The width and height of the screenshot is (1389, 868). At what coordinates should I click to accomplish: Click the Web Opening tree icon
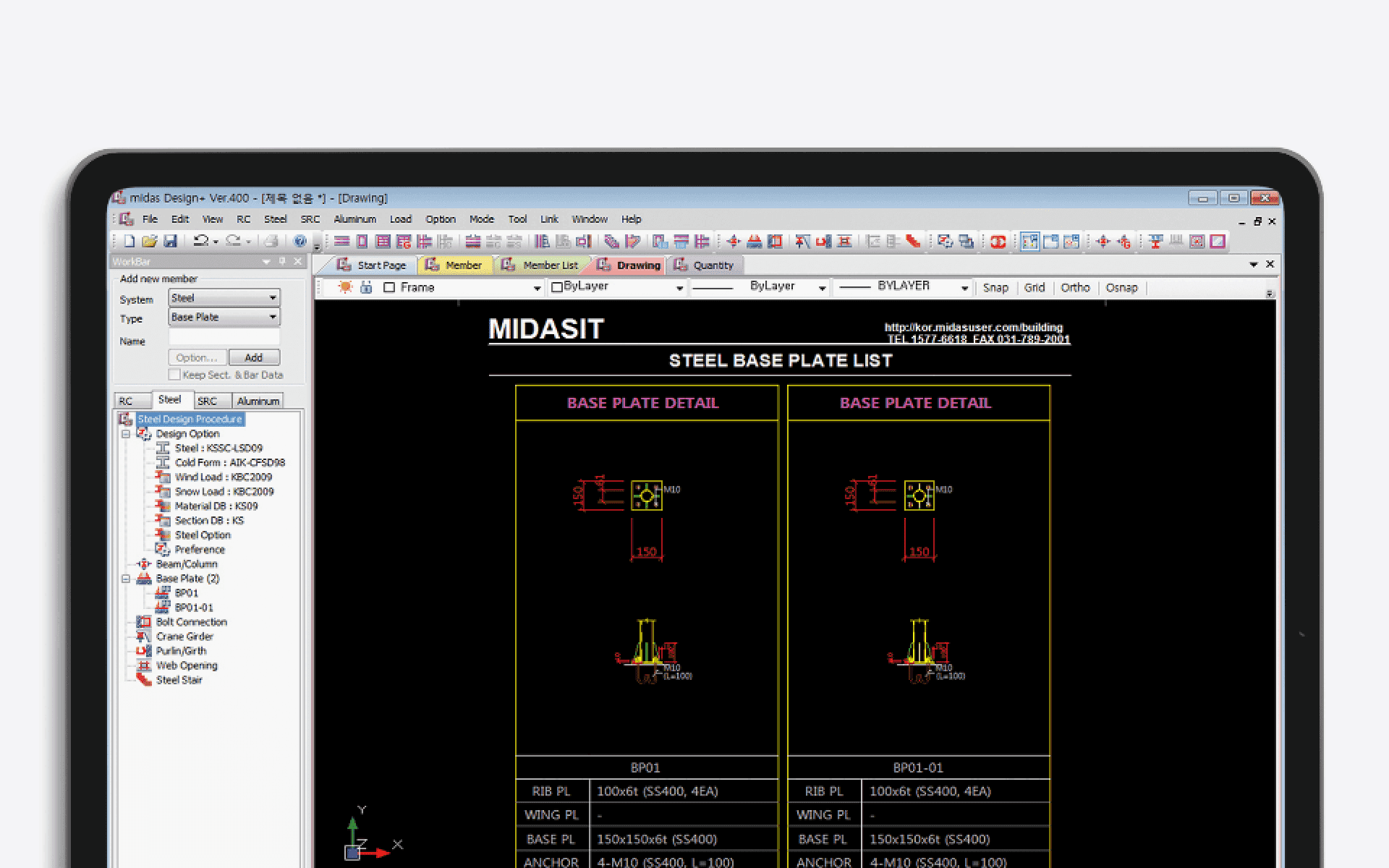coord(144,665)
